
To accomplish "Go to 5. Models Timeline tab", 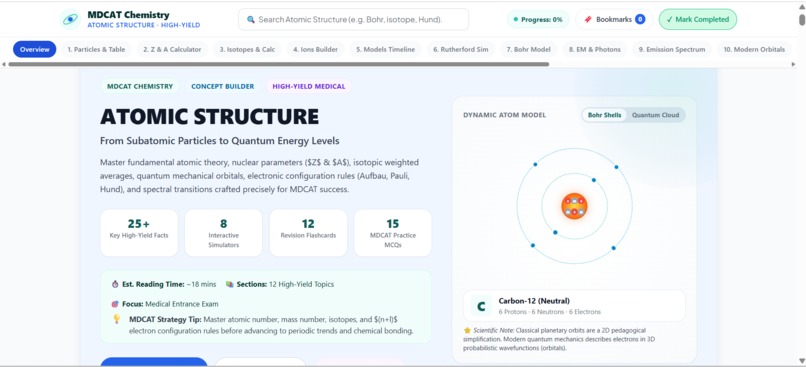I will pyautogui.click(x=386, y=49).
